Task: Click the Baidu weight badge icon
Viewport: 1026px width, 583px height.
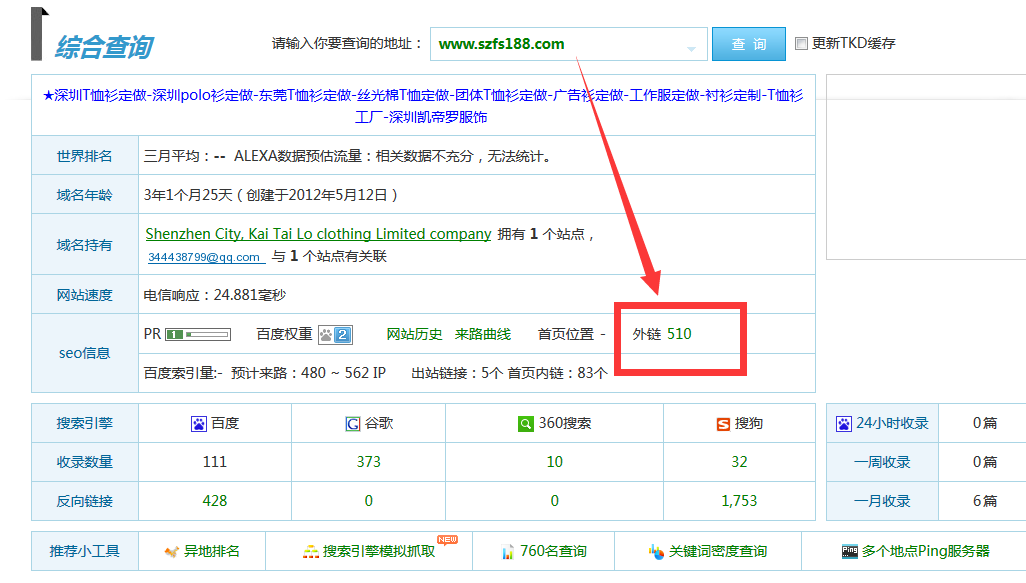Action: pos(335,334)
